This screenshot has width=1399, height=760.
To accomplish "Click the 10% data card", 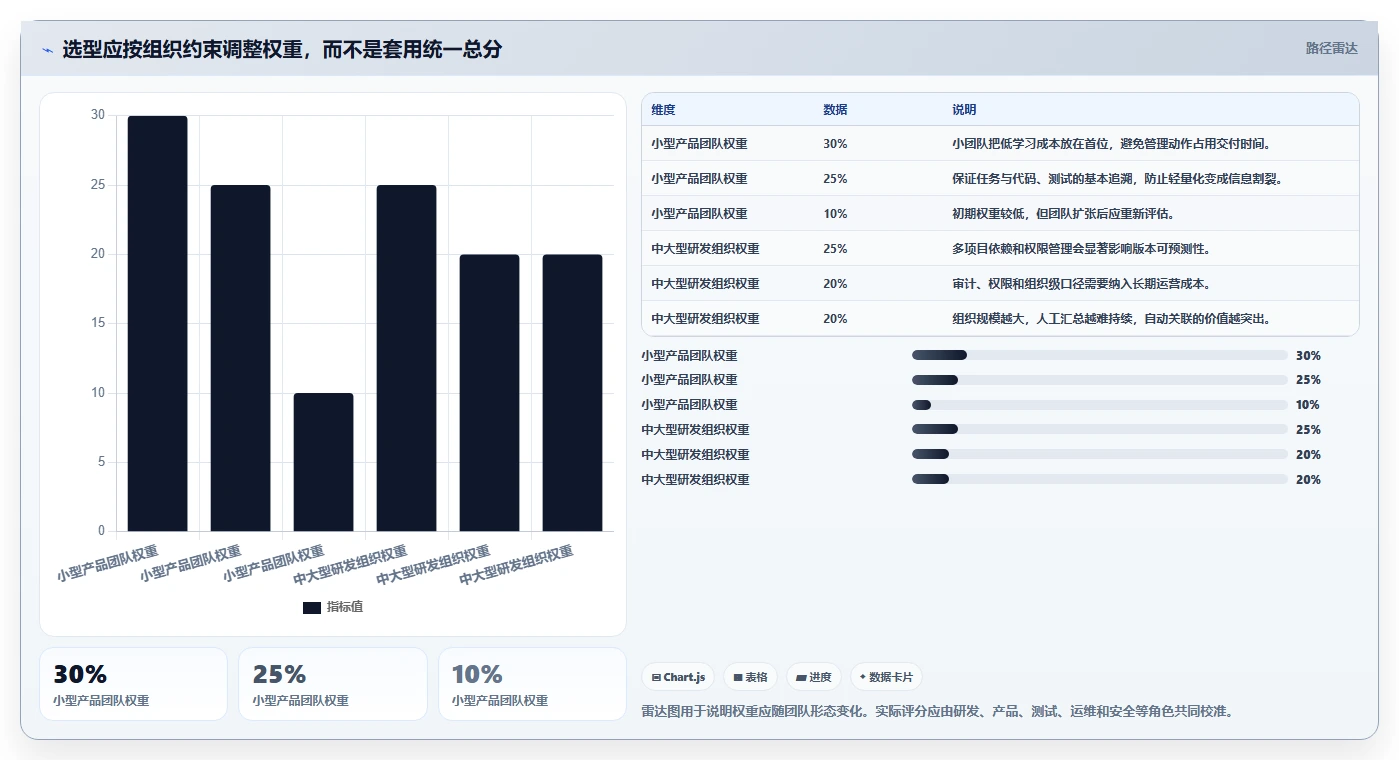I will [532, 684].
